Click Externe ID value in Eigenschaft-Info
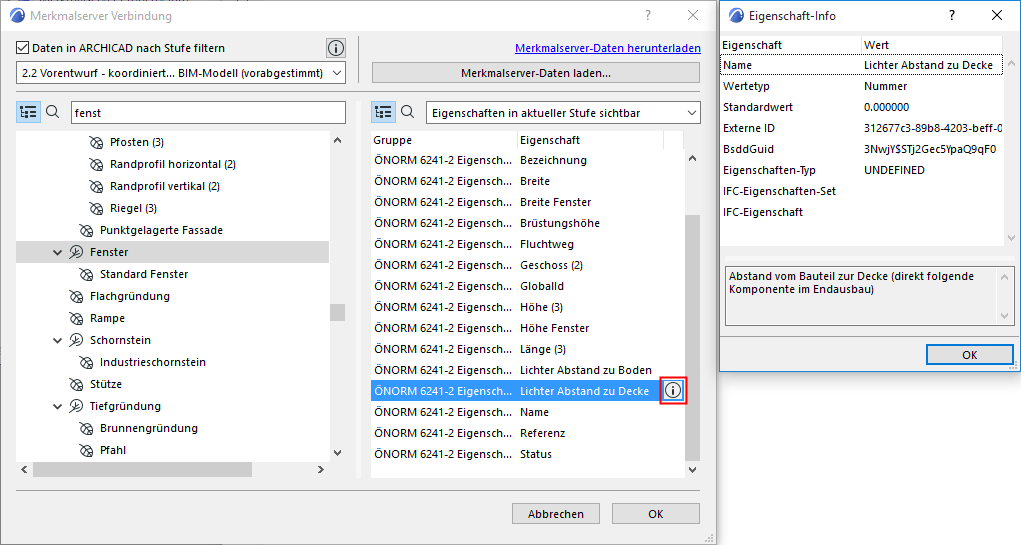 point(932,128)
